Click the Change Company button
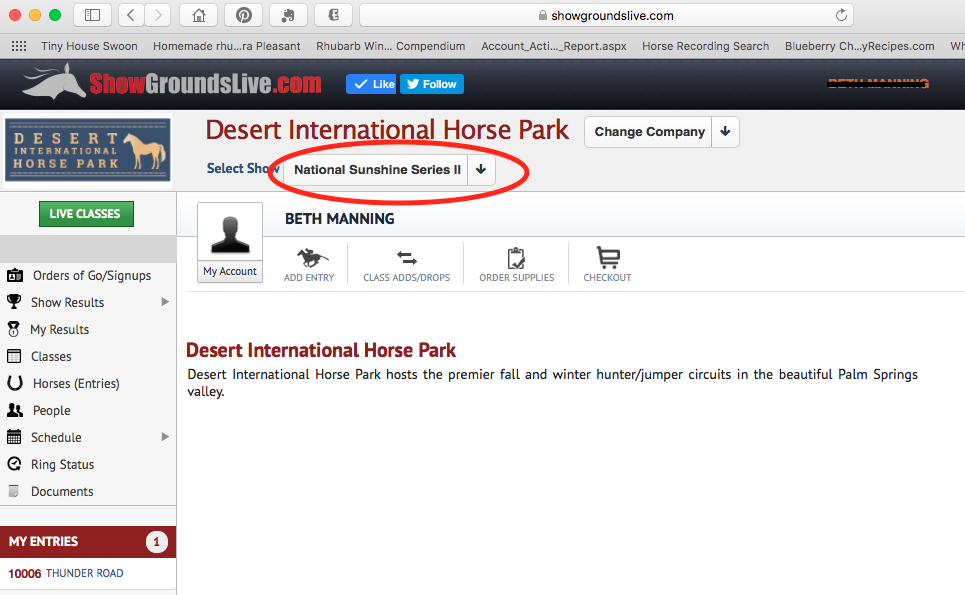Screen dimensions: 965x595 click(x=649, y=132)
